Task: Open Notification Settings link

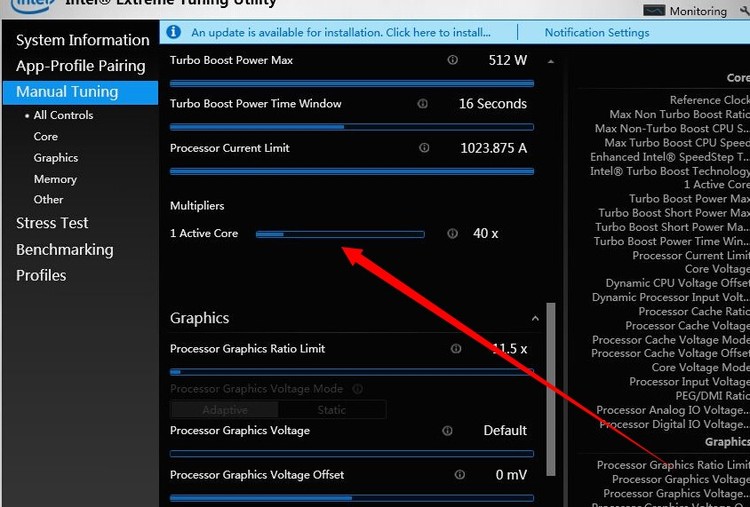Action: [x=597, y=33]
